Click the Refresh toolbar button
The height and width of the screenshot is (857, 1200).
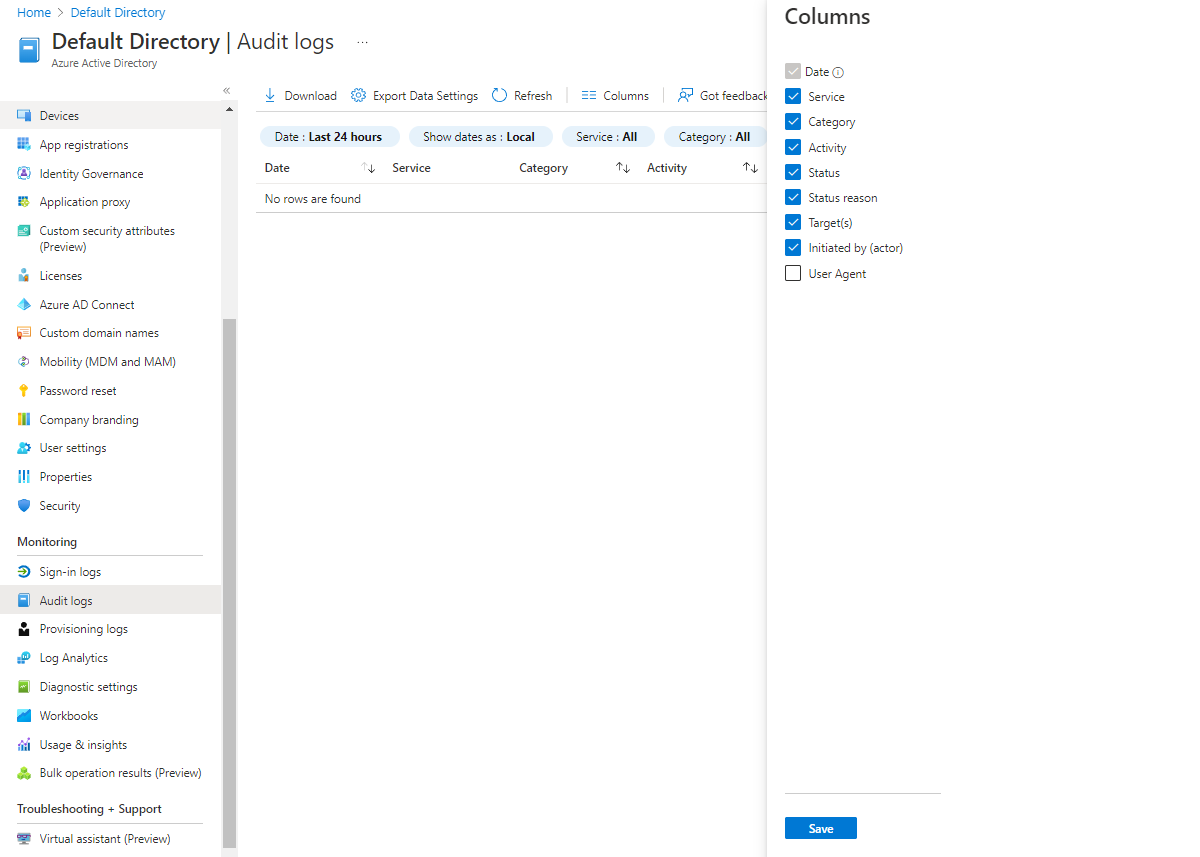pos(522,96)
